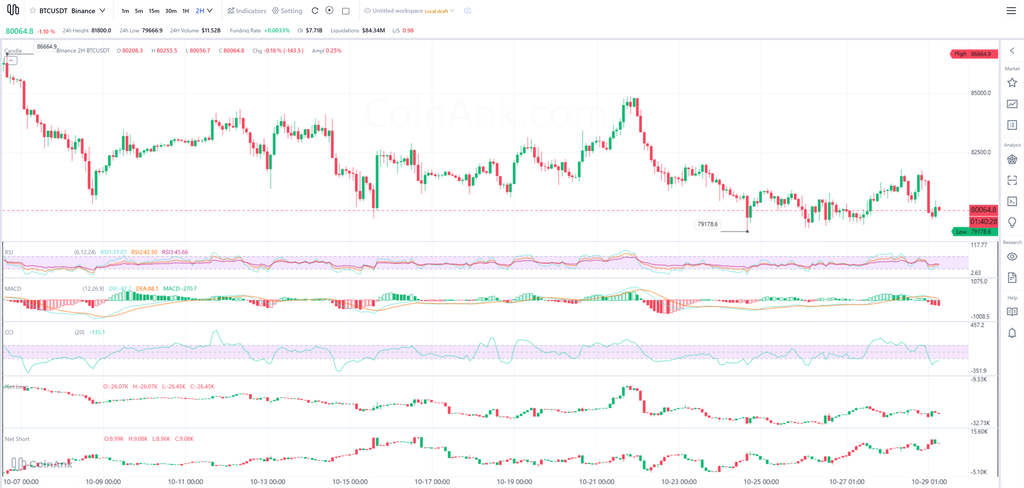Click the 85000.0 price axis label
The height and width of the screenshot is (488, 1024).
tap(981, 93)
